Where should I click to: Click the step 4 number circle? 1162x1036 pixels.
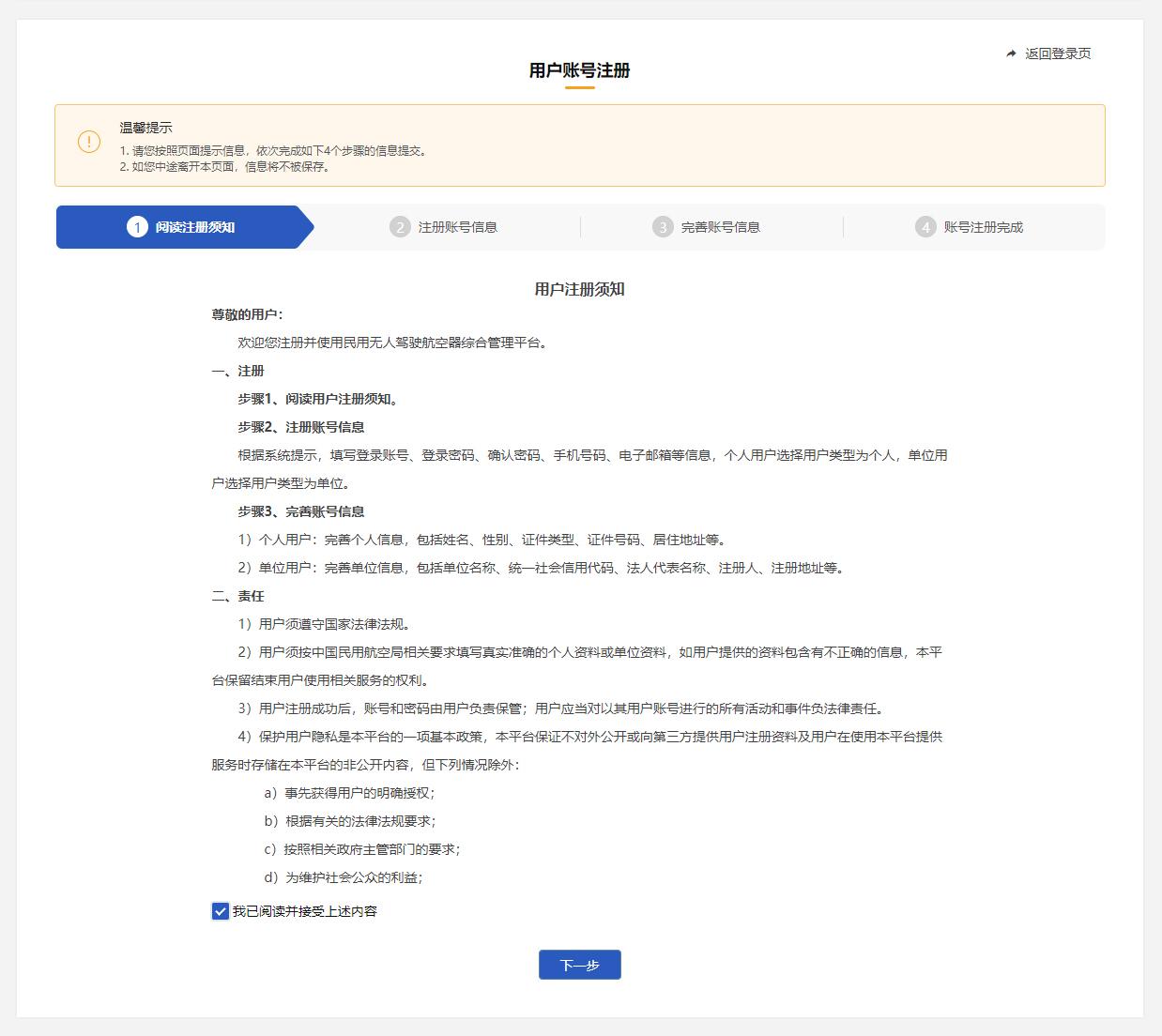pyautogui.click(x=925, y=227)
